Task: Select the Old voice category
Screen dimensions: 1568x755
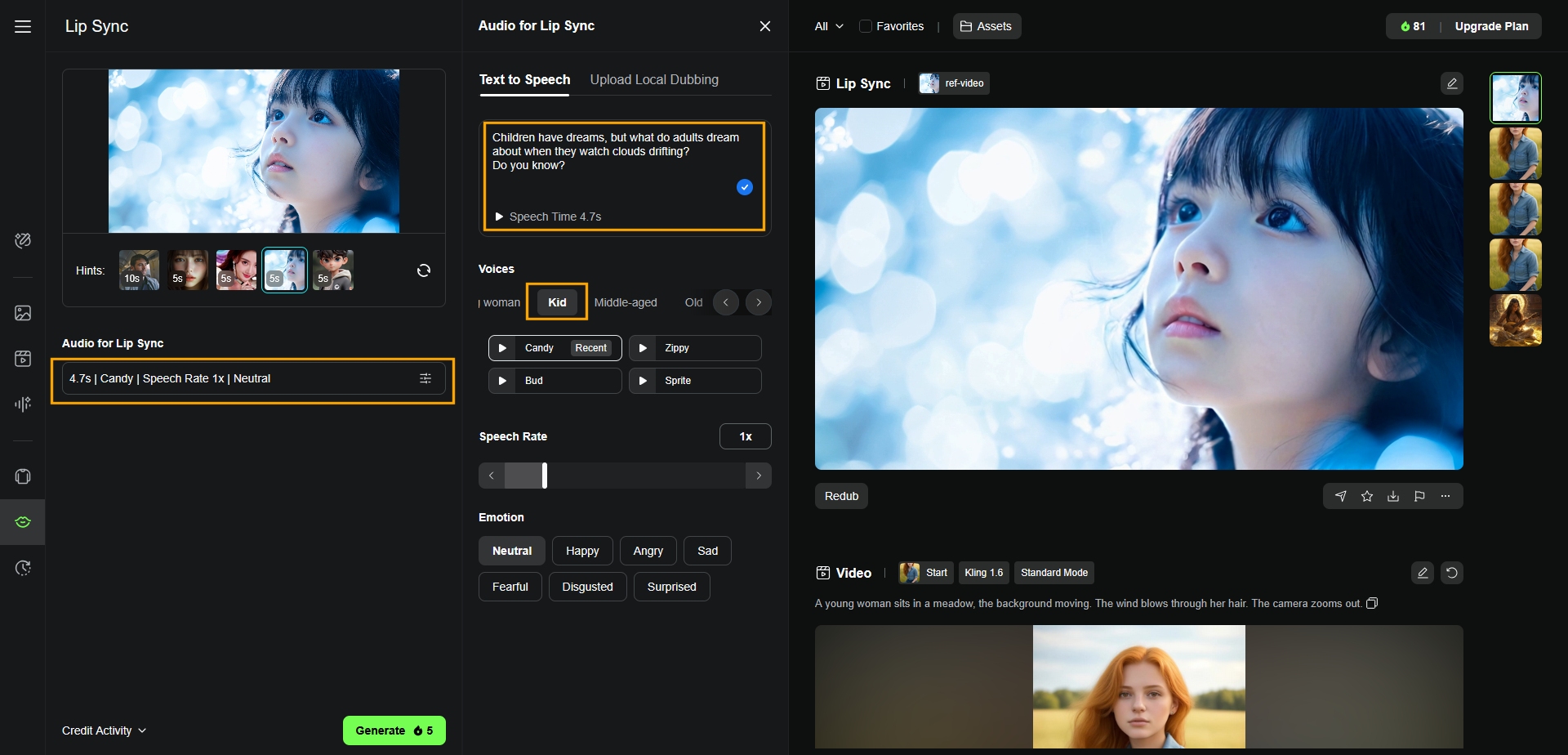Action: pos(693,302)
